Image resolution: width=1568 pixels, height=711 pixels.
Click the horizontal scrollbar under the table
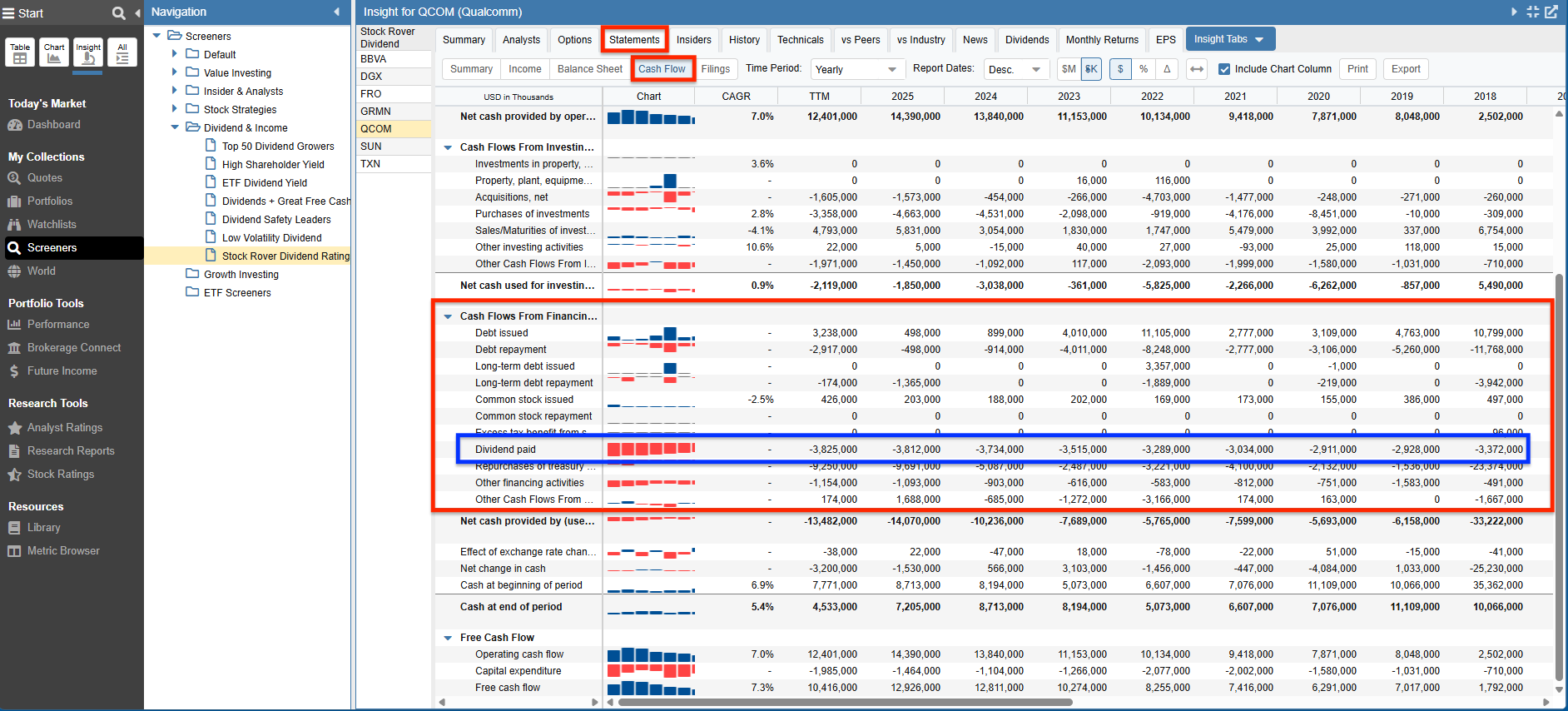845,702
